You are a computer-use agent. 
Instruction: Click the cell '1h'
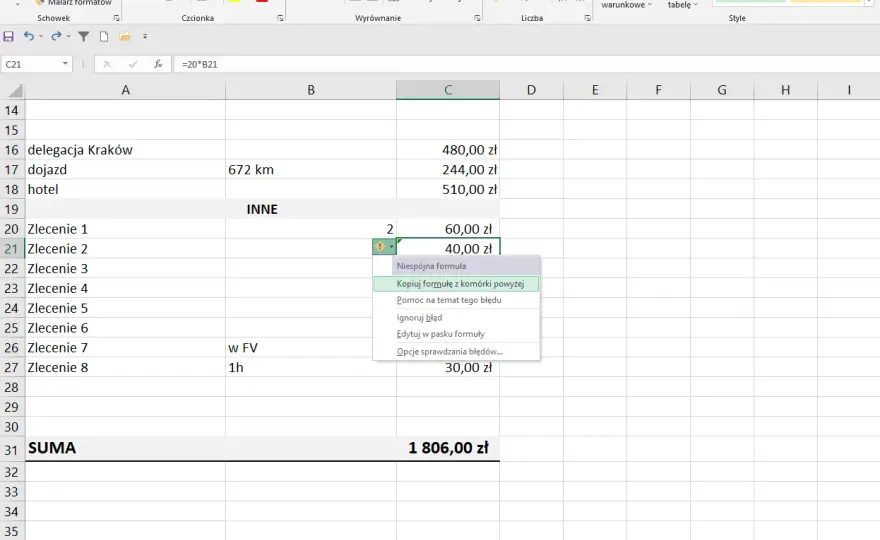point(311,367)
